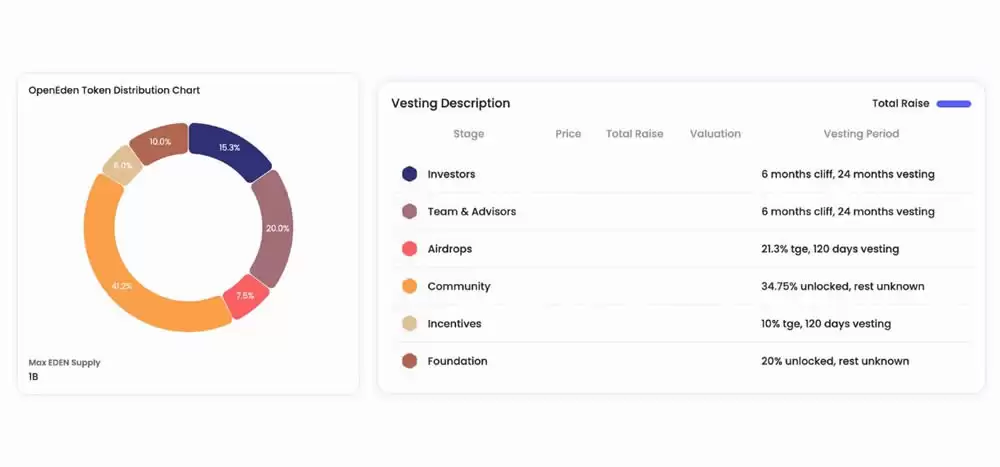Image resolution: width=1000 pixels, height=467 pixels.
Task: Select the 20.0% Team & Advisors segment
Action: tap(272, 228)
